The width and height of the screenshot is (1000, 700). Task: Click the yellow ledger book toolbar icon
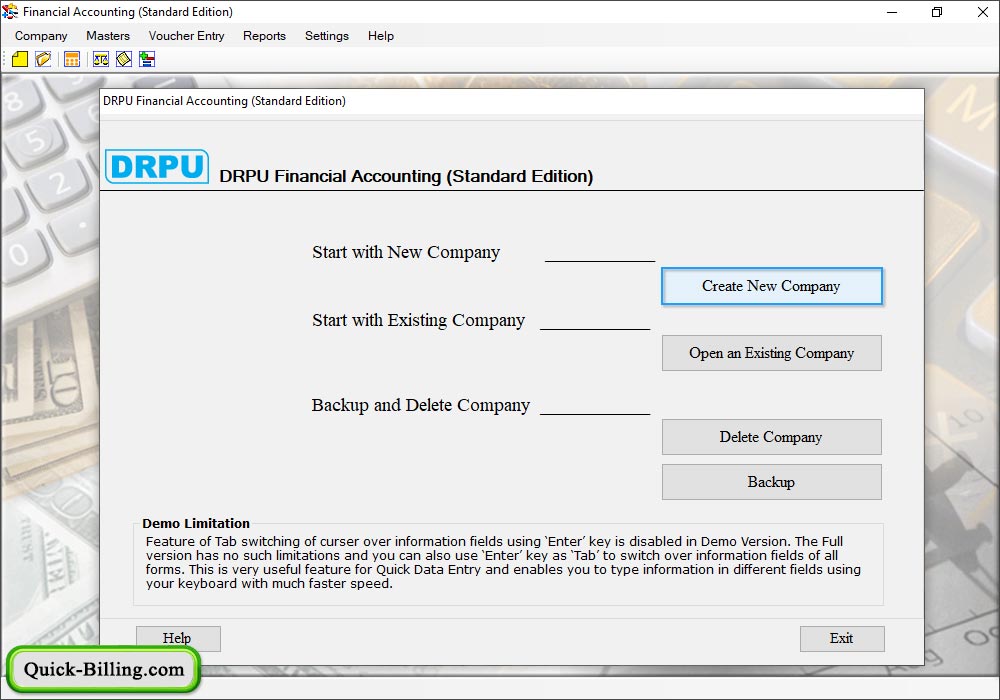click(124, 59)
